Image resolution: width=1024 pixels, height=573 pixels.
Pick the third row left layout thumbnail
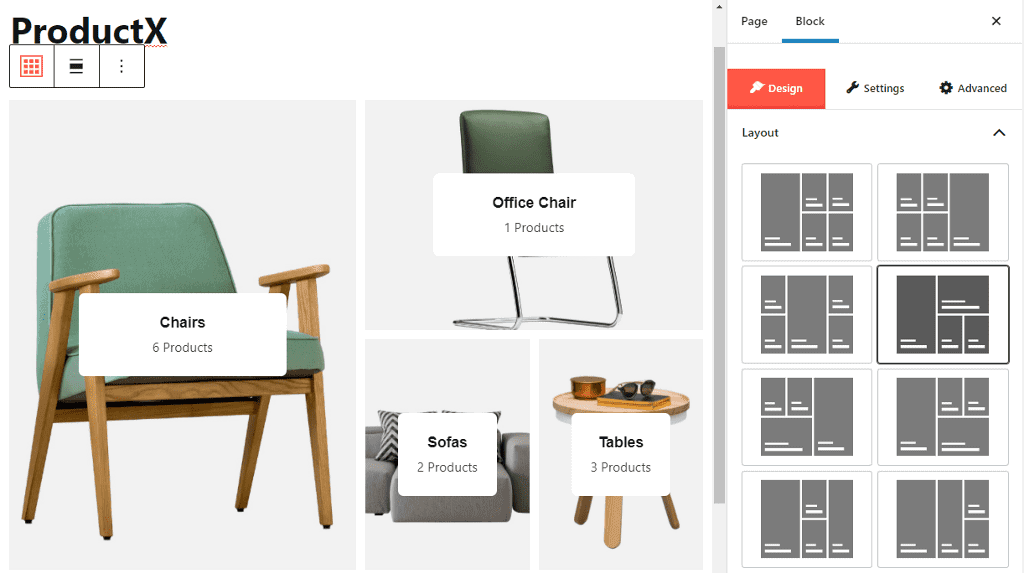click(806, 416)
